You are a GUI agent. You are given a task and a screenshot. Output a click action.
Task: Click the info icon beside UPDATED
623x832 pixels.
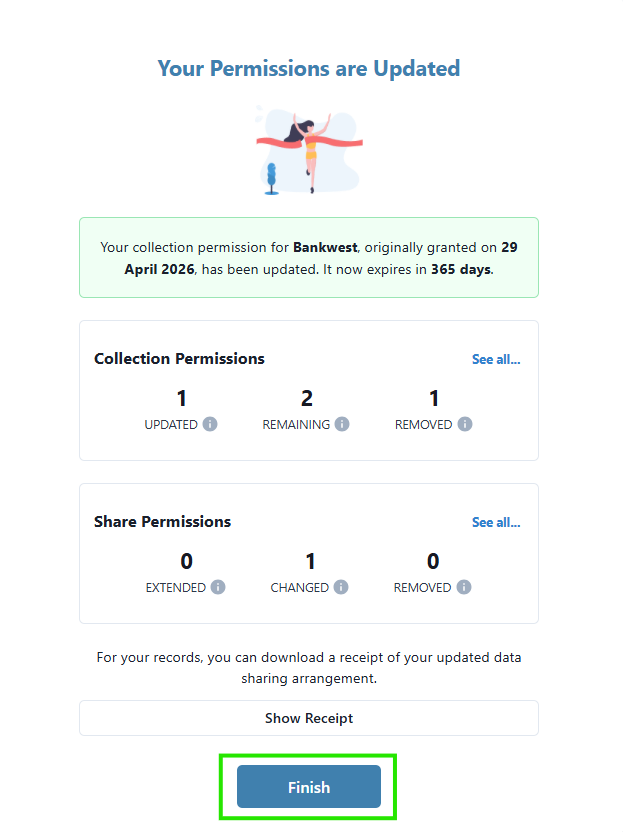tap(210, 424)
